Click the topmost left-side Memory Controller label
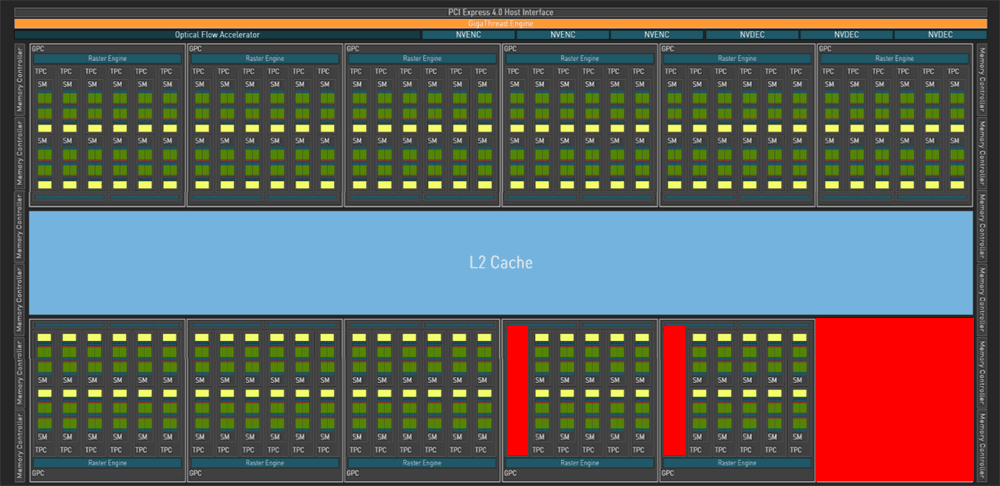1000x486 pixels. pyautogui.click(x=20, y=79)
